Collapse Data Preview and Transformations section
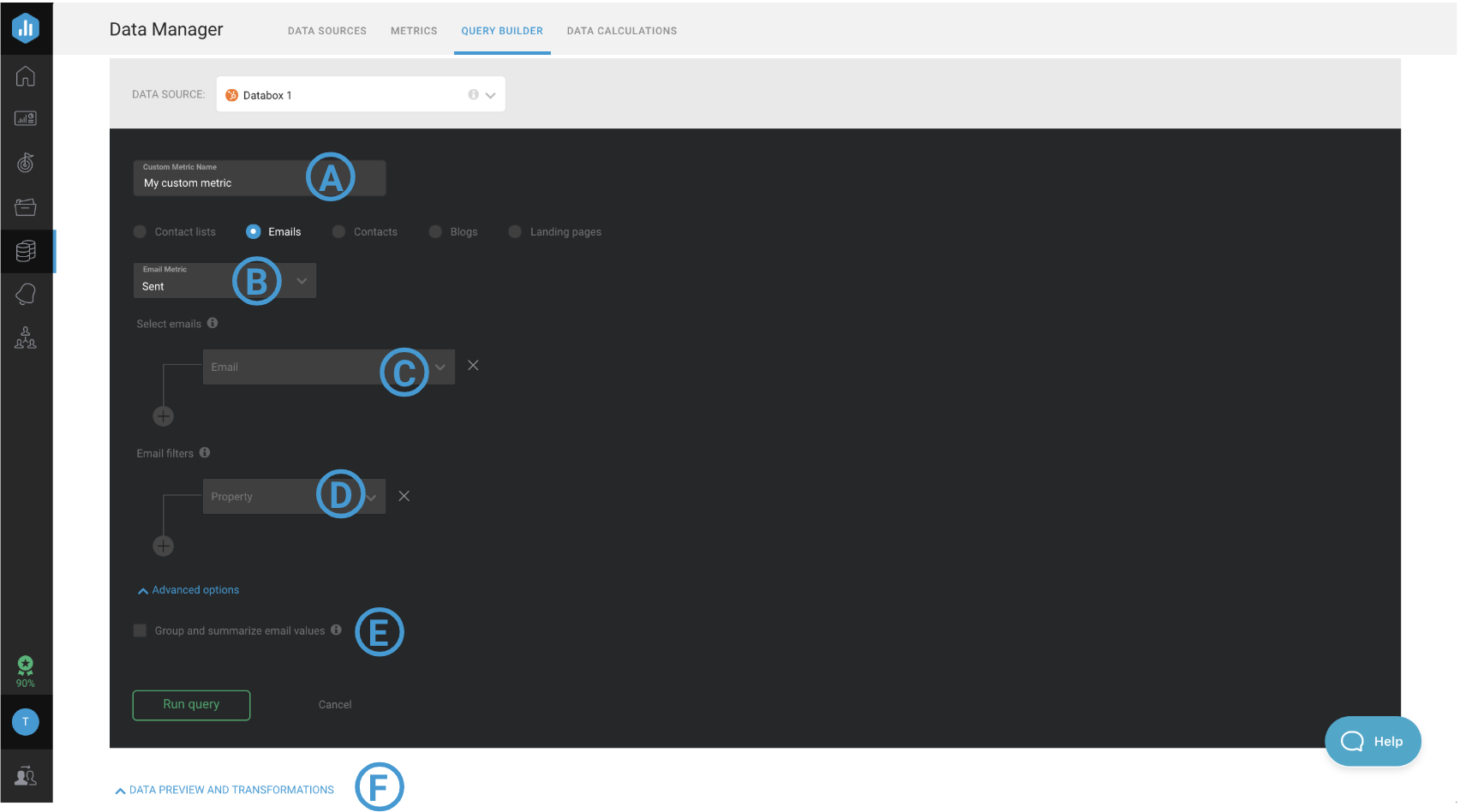 coord(224,790)
